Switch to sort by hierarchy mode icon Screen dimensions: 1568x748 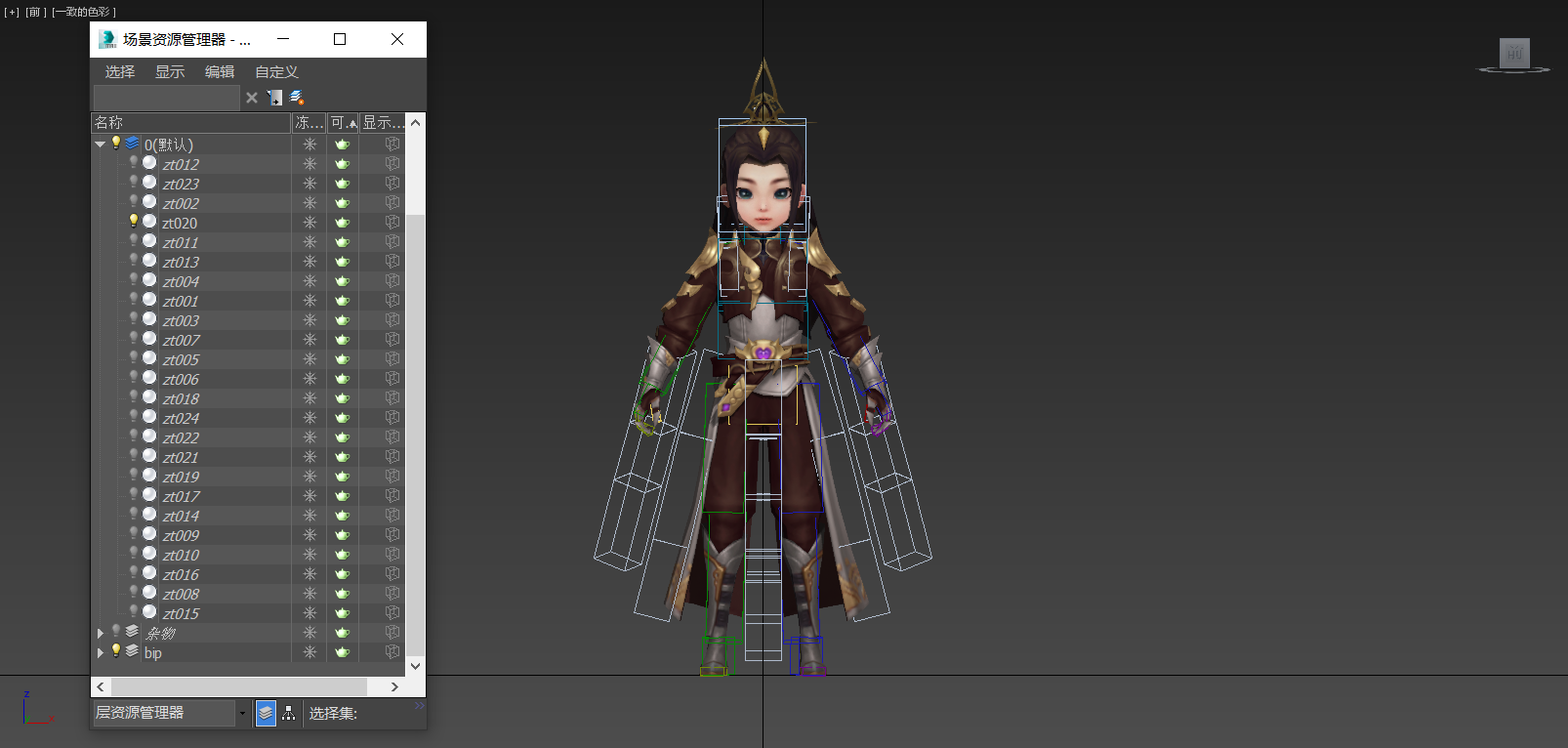point(289,714)
